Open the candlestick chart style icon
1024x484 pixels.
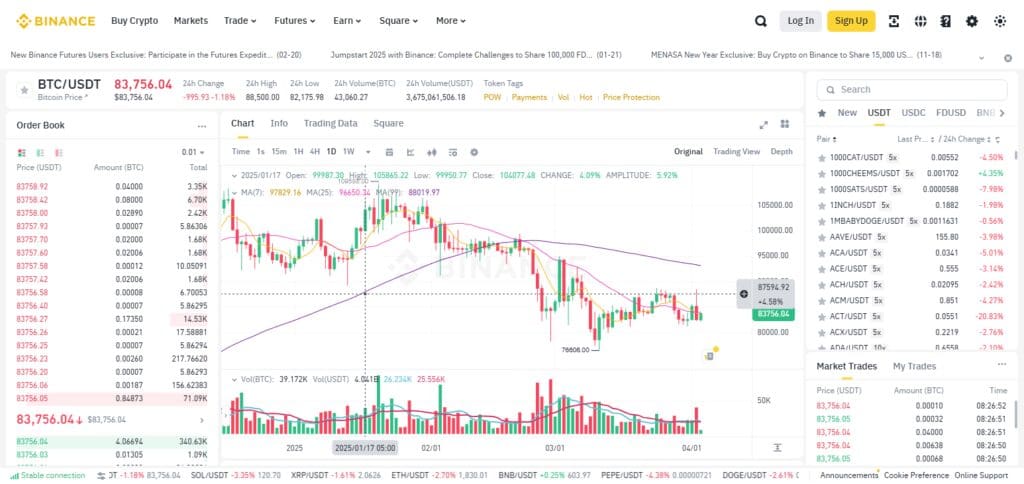point(431,152)
